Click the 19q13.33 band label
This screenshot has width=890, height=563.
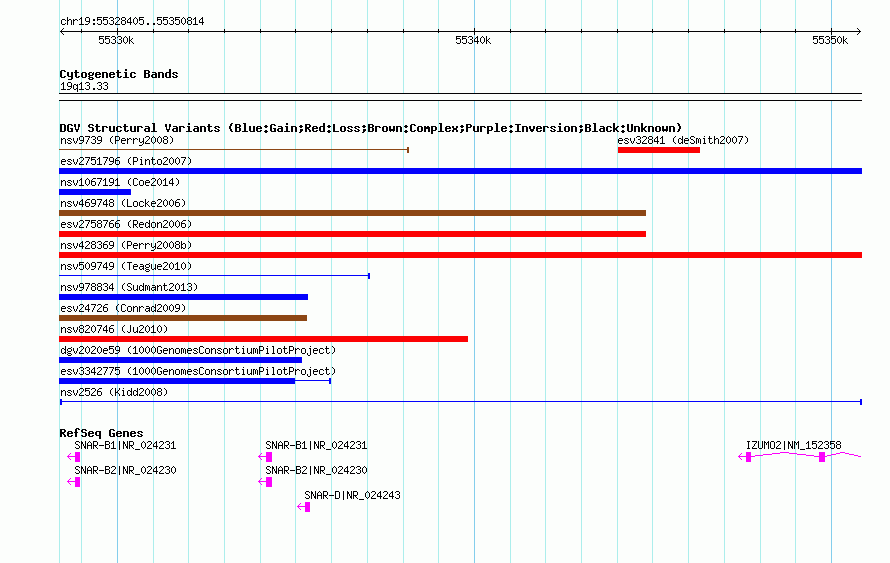tap(84, 86)
